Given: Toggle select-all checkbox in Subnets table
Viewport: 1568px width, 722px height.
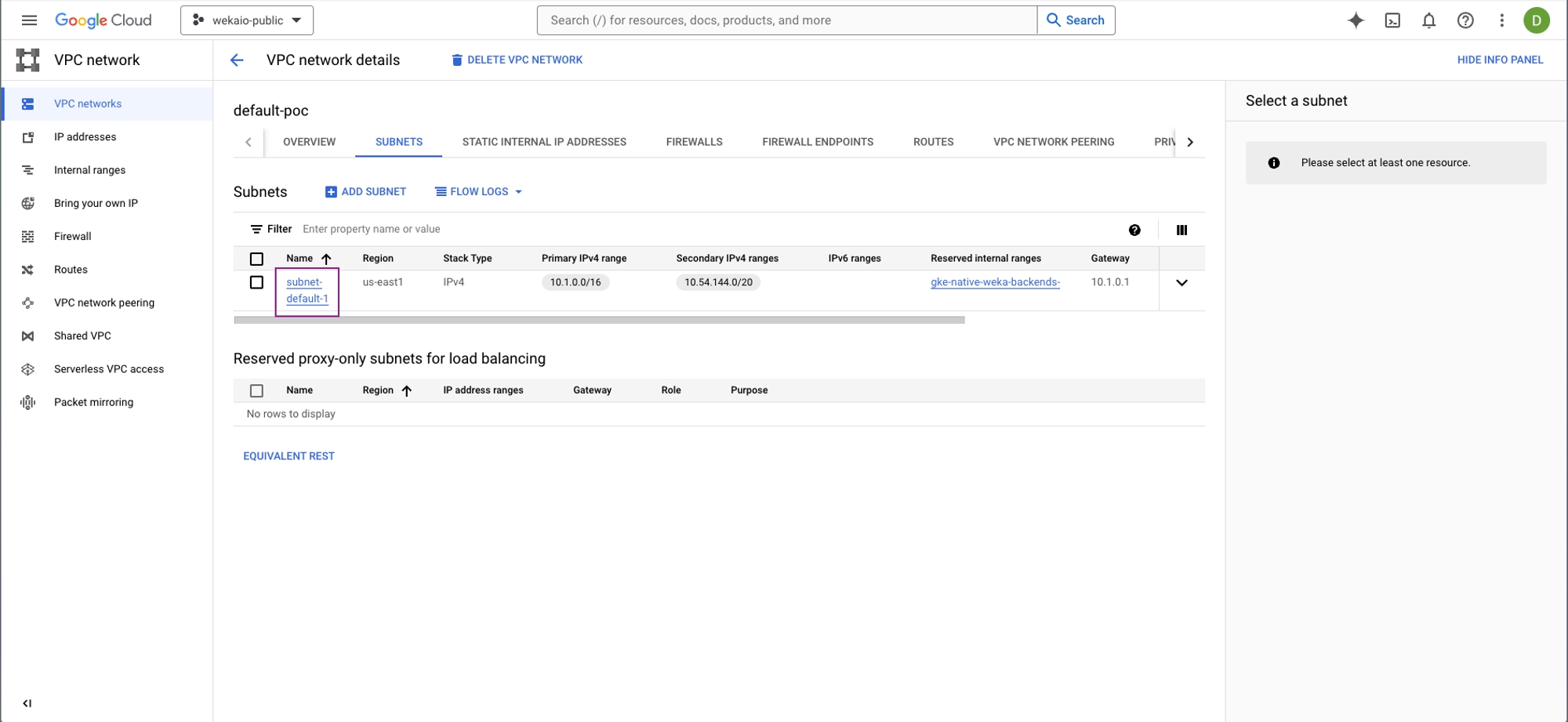Looking at the screenshot, I should pyautogui.click(x=256, y=259).
